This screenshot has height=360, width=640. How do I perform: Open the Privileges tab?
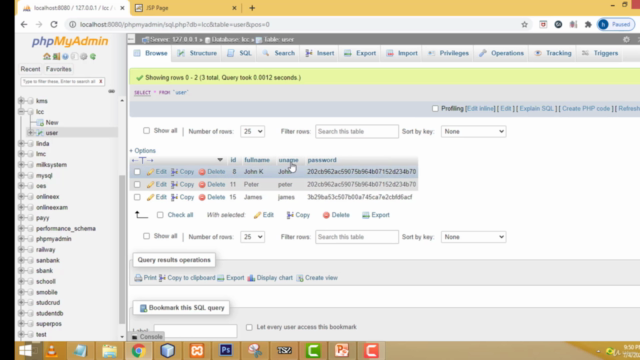(448, 53)
